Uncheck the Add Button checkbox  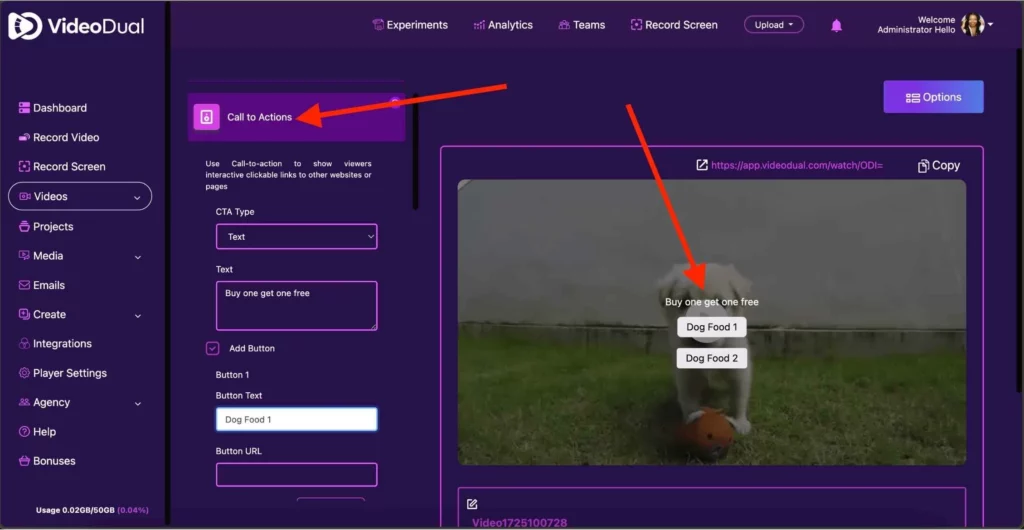[x=212, y=348]
